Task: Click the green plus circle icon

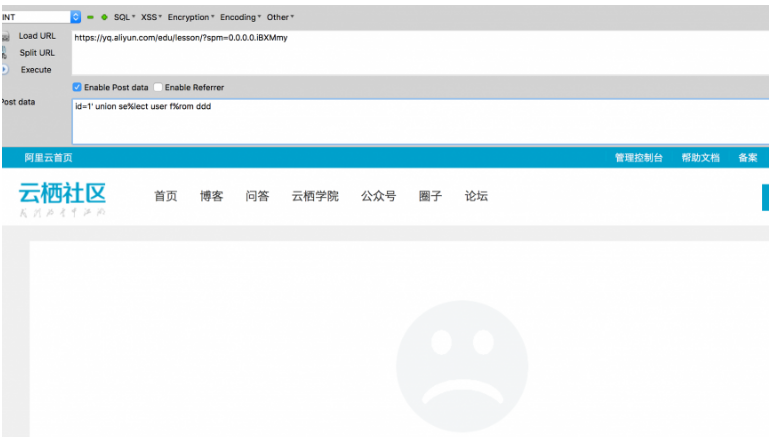Action: (x=104, y=17)
